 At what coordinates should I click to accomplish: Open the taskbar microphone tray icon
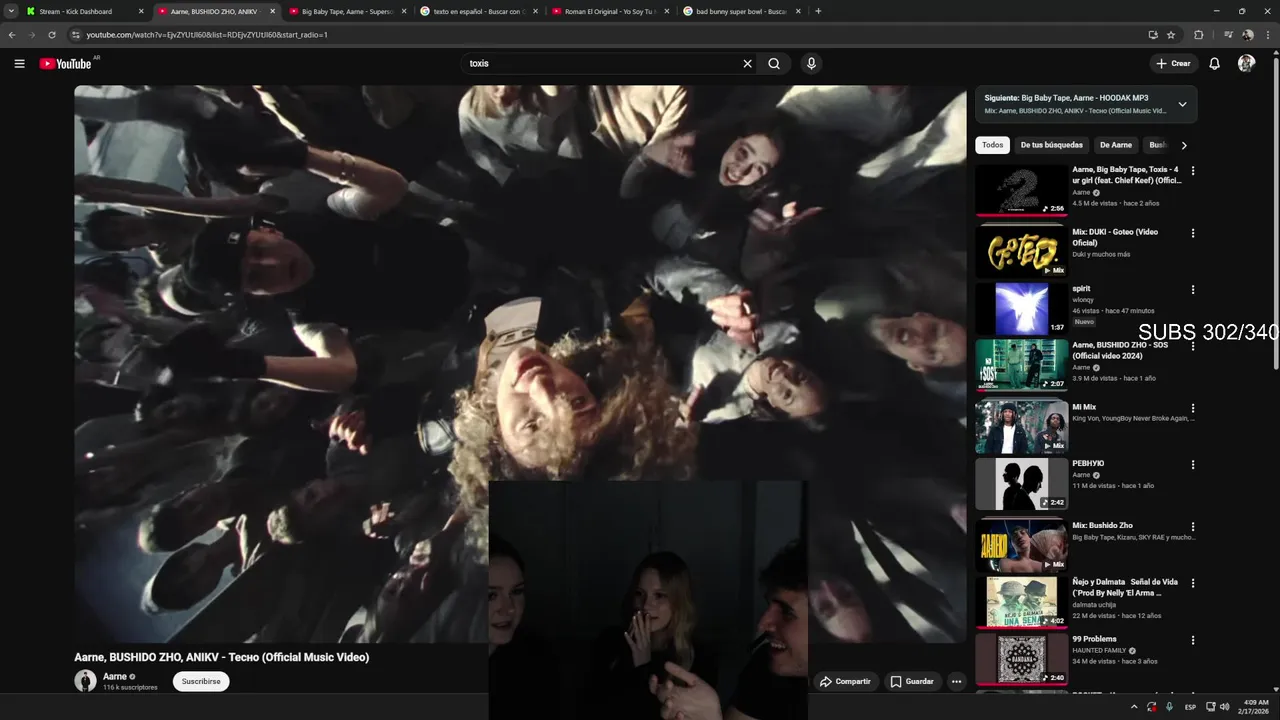[x=1169, y=707]
